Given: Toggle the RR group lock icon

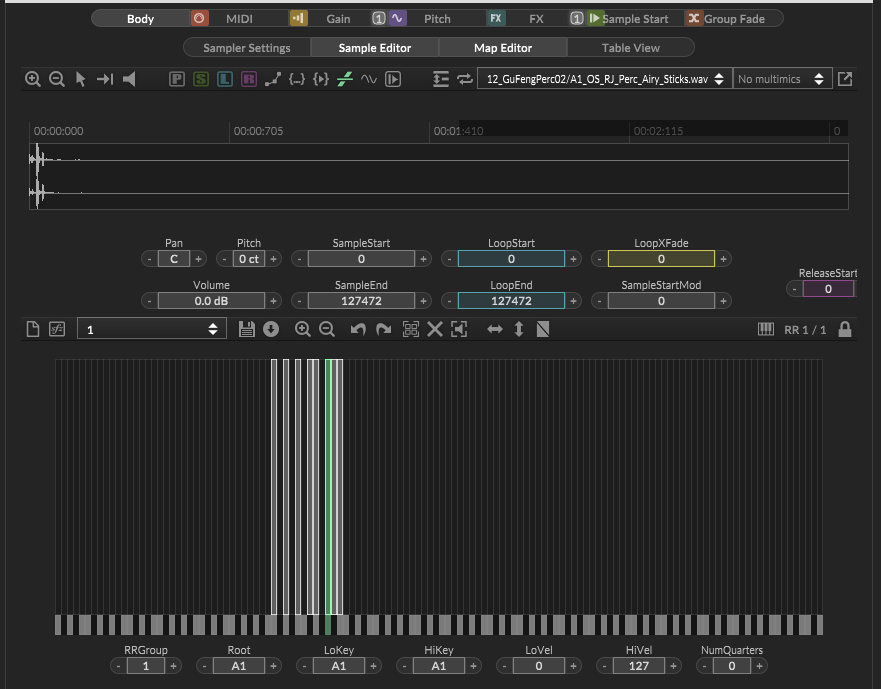Looking at the screenshot, I should tap(844, 329).
